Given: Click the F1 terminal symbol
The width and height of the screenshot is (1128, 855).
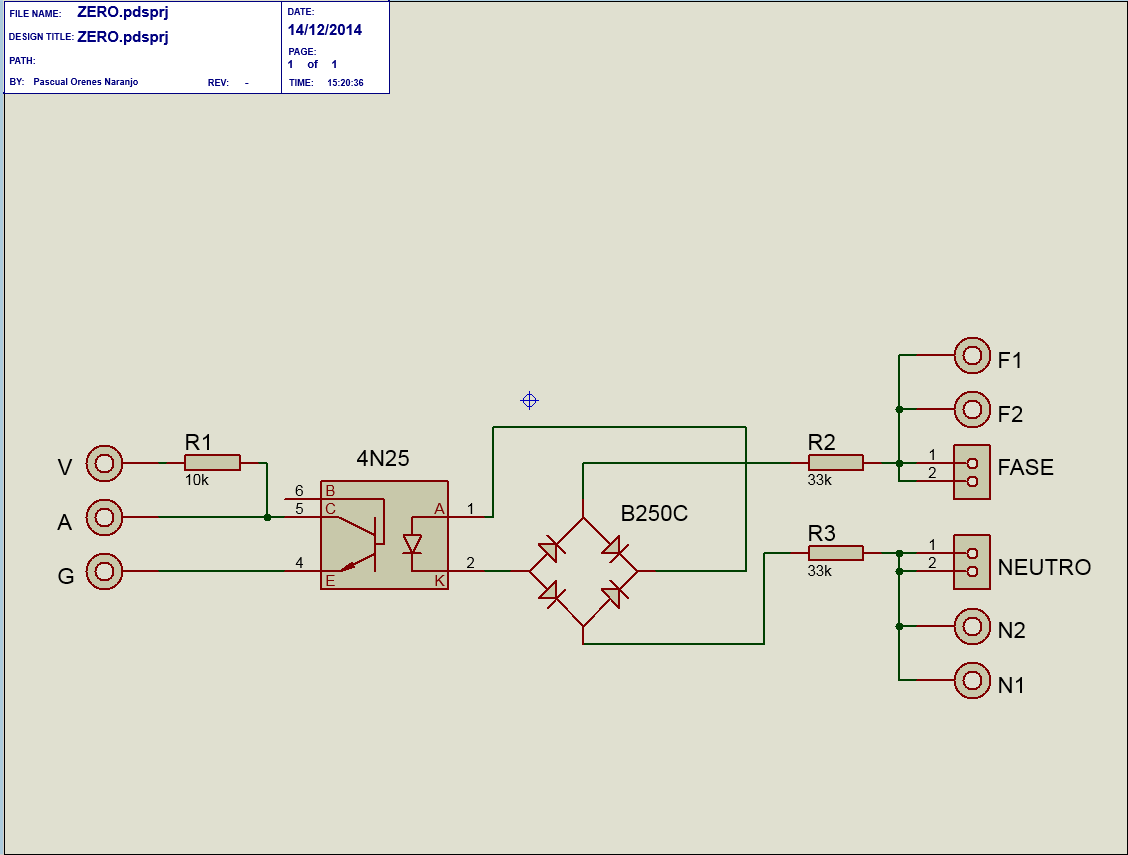Looking at the screenshot, I should (x=972, y=355).
